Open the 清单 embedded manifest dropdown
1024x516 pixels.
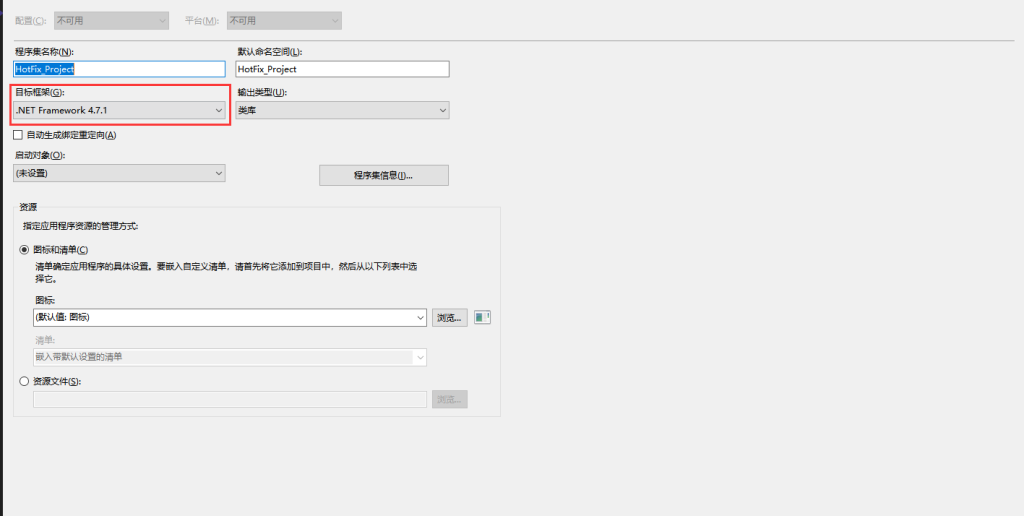[230, 357]
